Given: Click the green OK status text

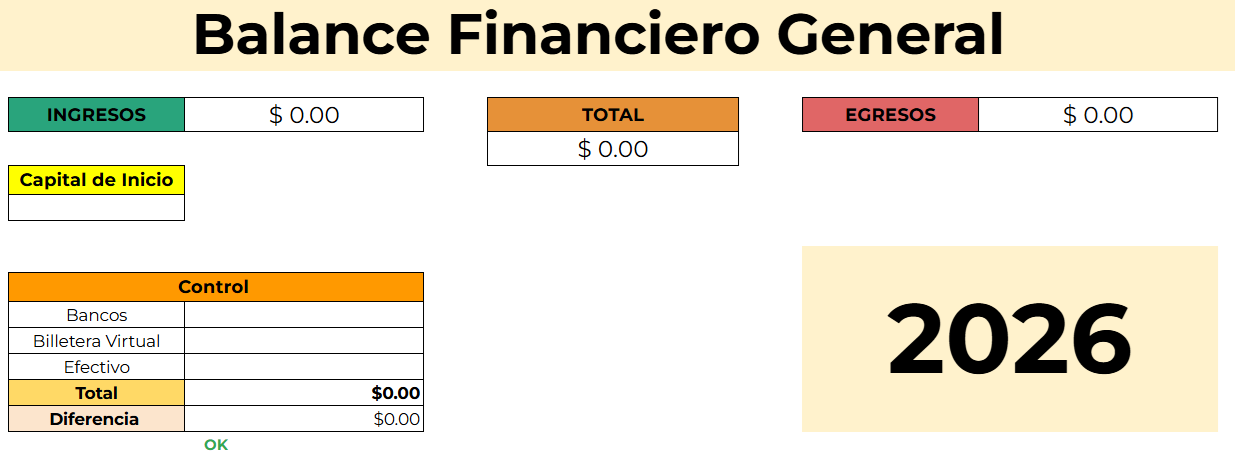Looking at the screenshot, I should tap(216, 445).
